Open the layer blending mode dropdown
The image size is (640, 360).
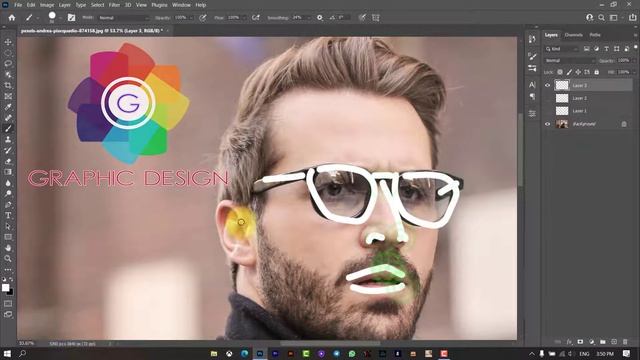pos(569,60)
